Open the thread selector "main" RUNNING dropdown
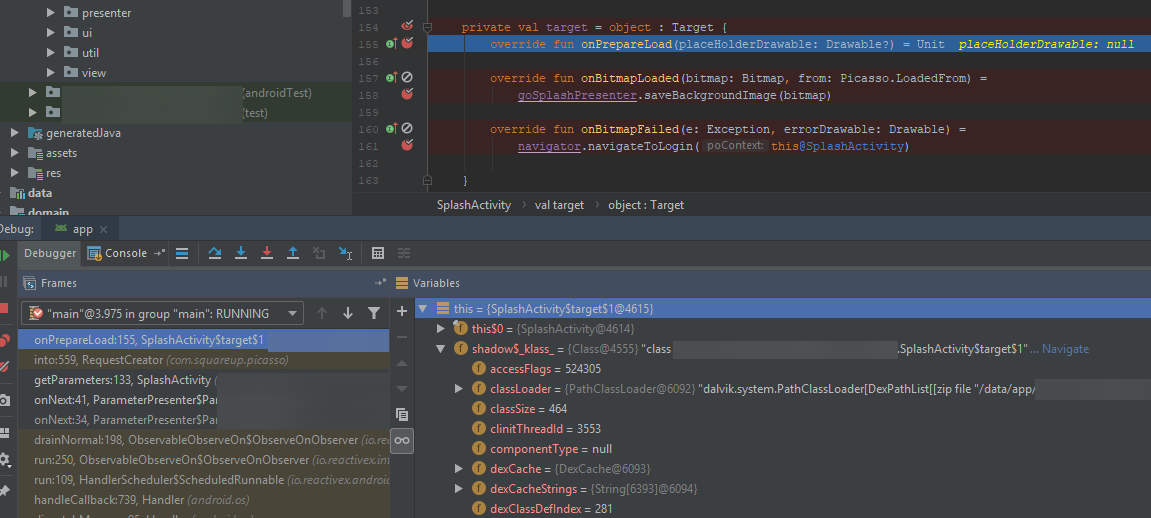 tap(162, 313)
